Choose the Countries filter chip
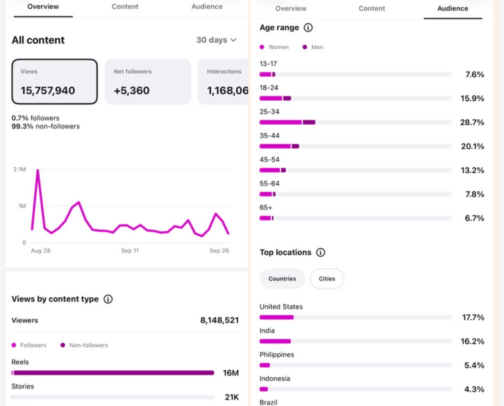 282,279
